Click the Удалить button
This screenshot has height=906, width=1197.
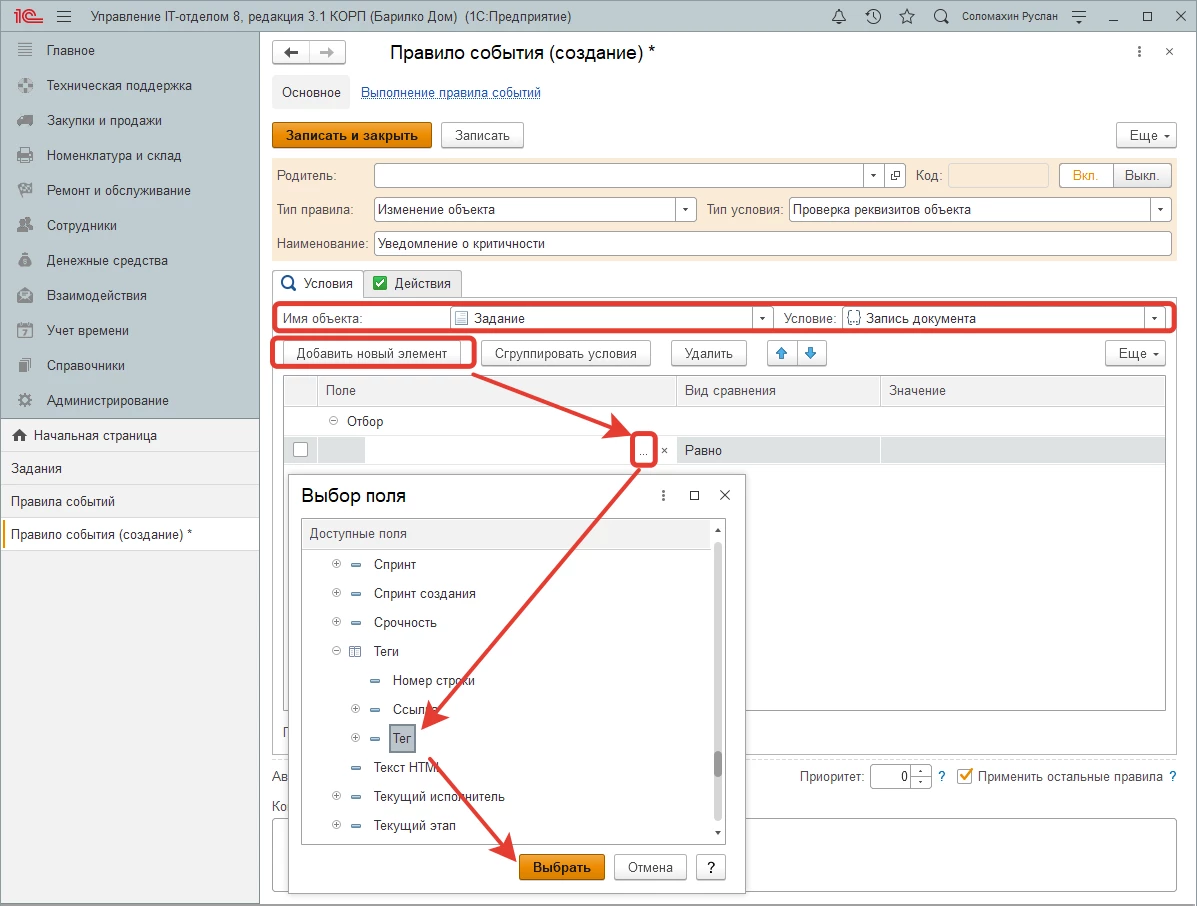(708, 353)
